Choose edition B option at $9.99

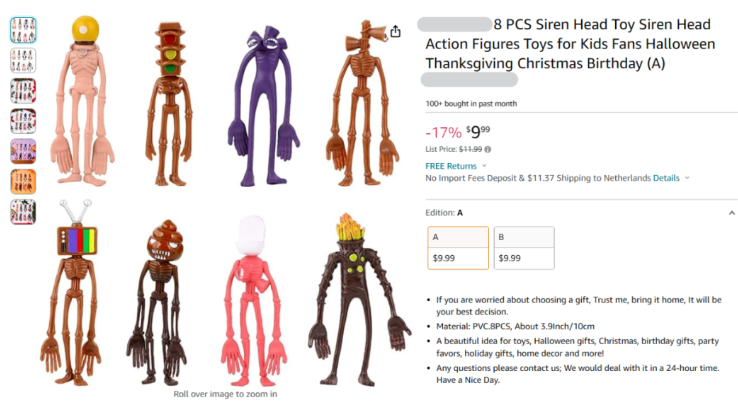(524, 248)
